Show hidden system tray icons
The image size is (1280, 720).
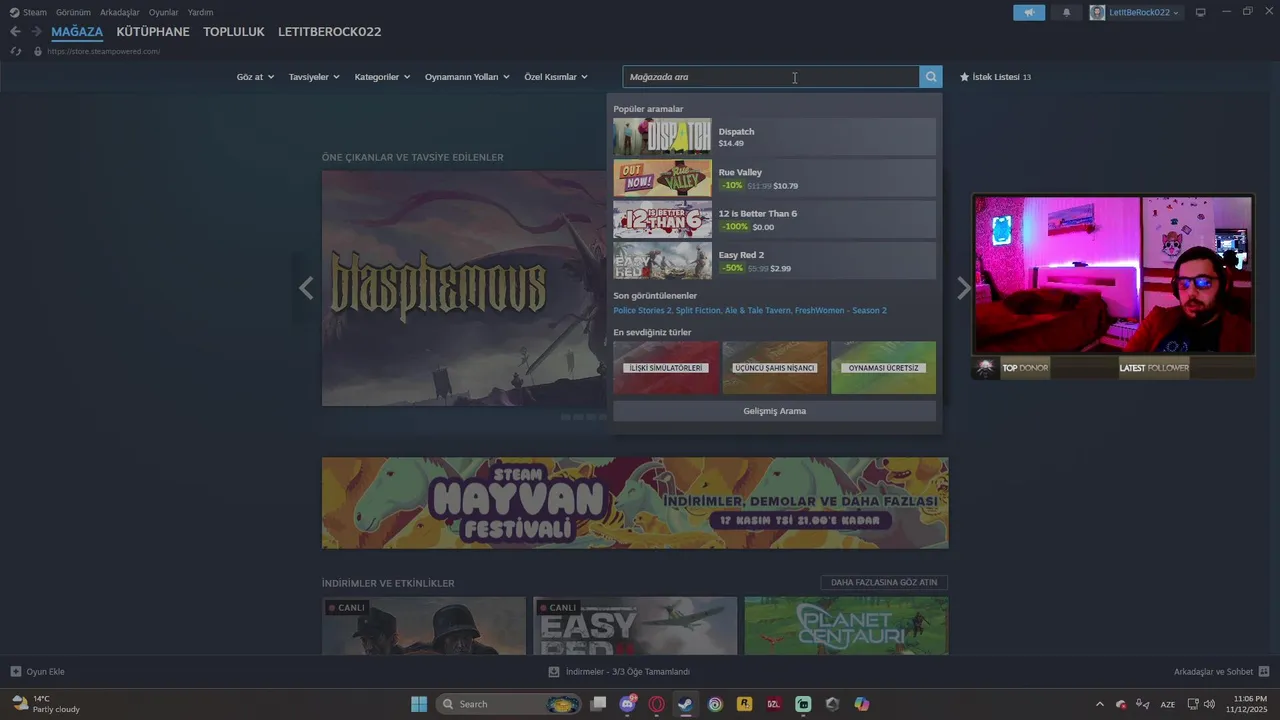click(1100, 704)
